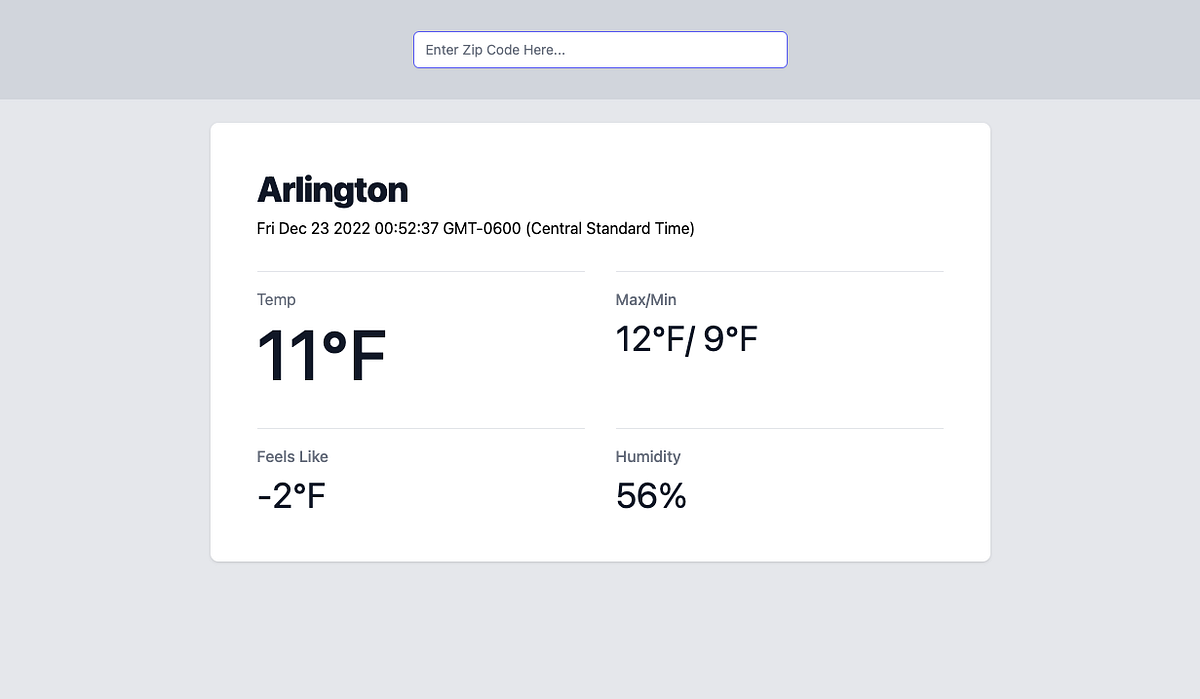Click the Humidity label
Viewport: 1200px width, 699px height.
648,456
